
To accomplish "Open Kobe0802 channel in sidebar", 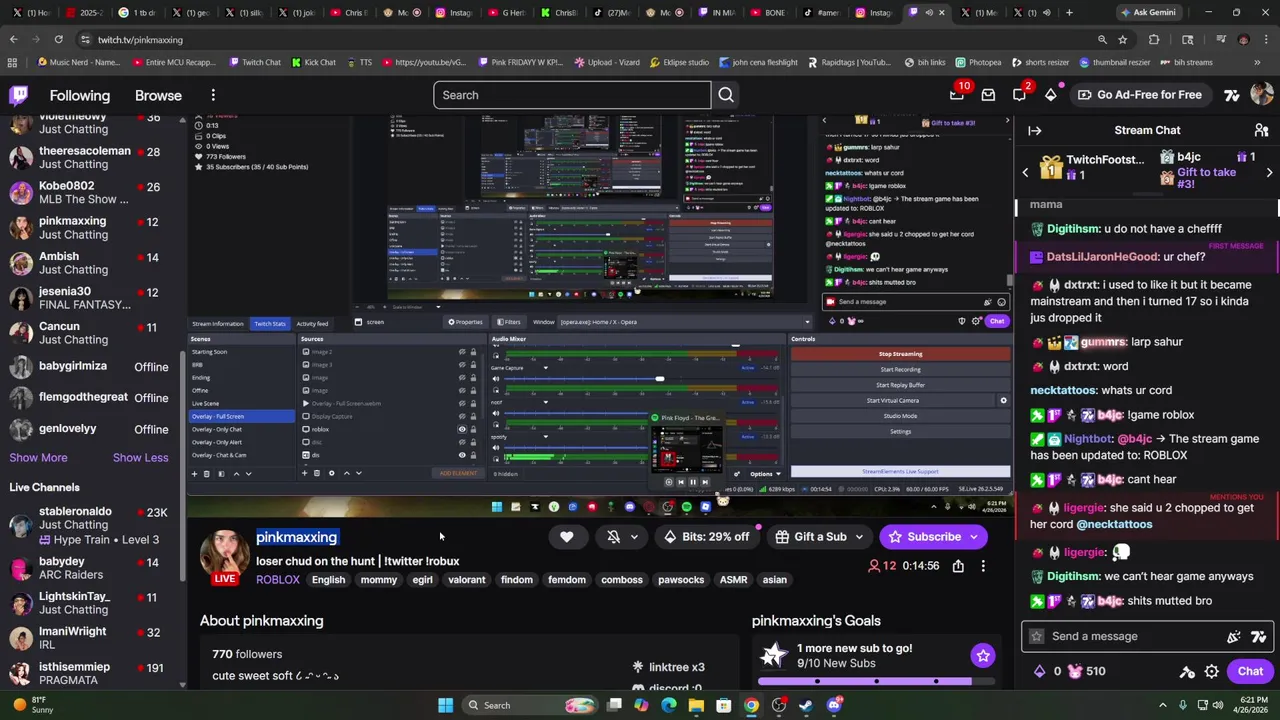I will point(92,192).
